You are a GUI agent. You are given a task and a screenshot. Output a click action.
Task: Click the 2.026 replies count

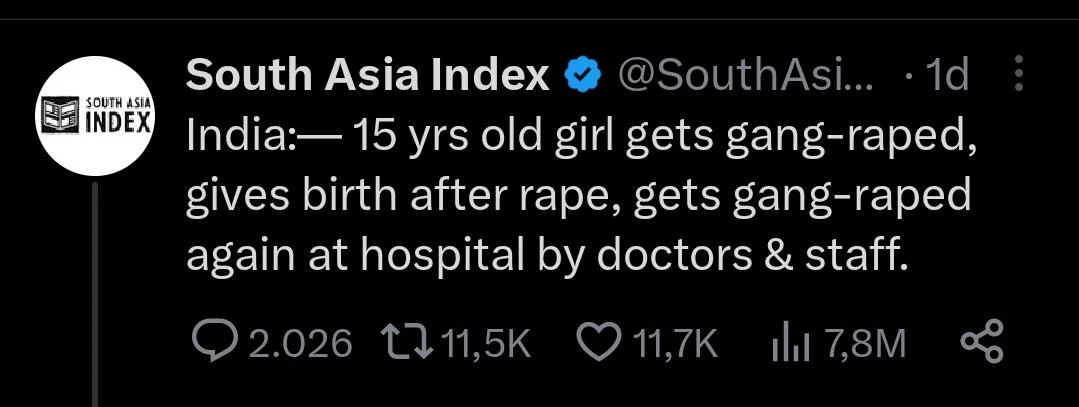point(299,344)
